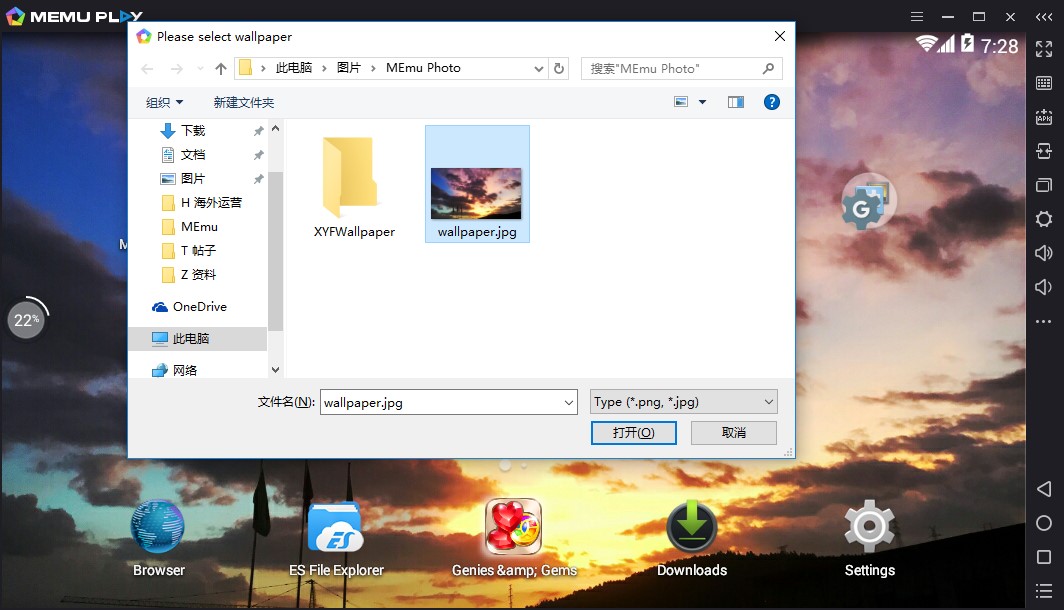Select 此电脑 in the navigation tree
This screenshot has width=1064, height=610.
pyautogui.click(x=190, y=339)
